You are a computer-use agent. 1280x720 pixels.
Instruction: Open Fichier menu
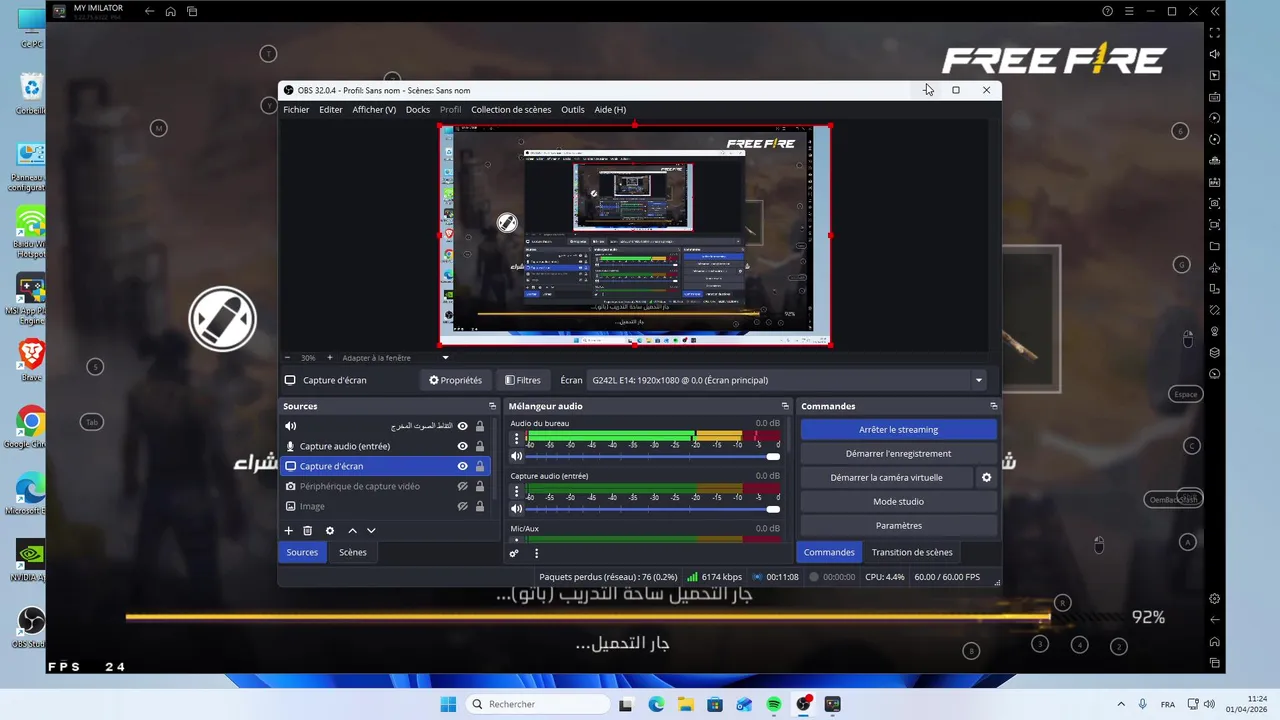(296, 109)
